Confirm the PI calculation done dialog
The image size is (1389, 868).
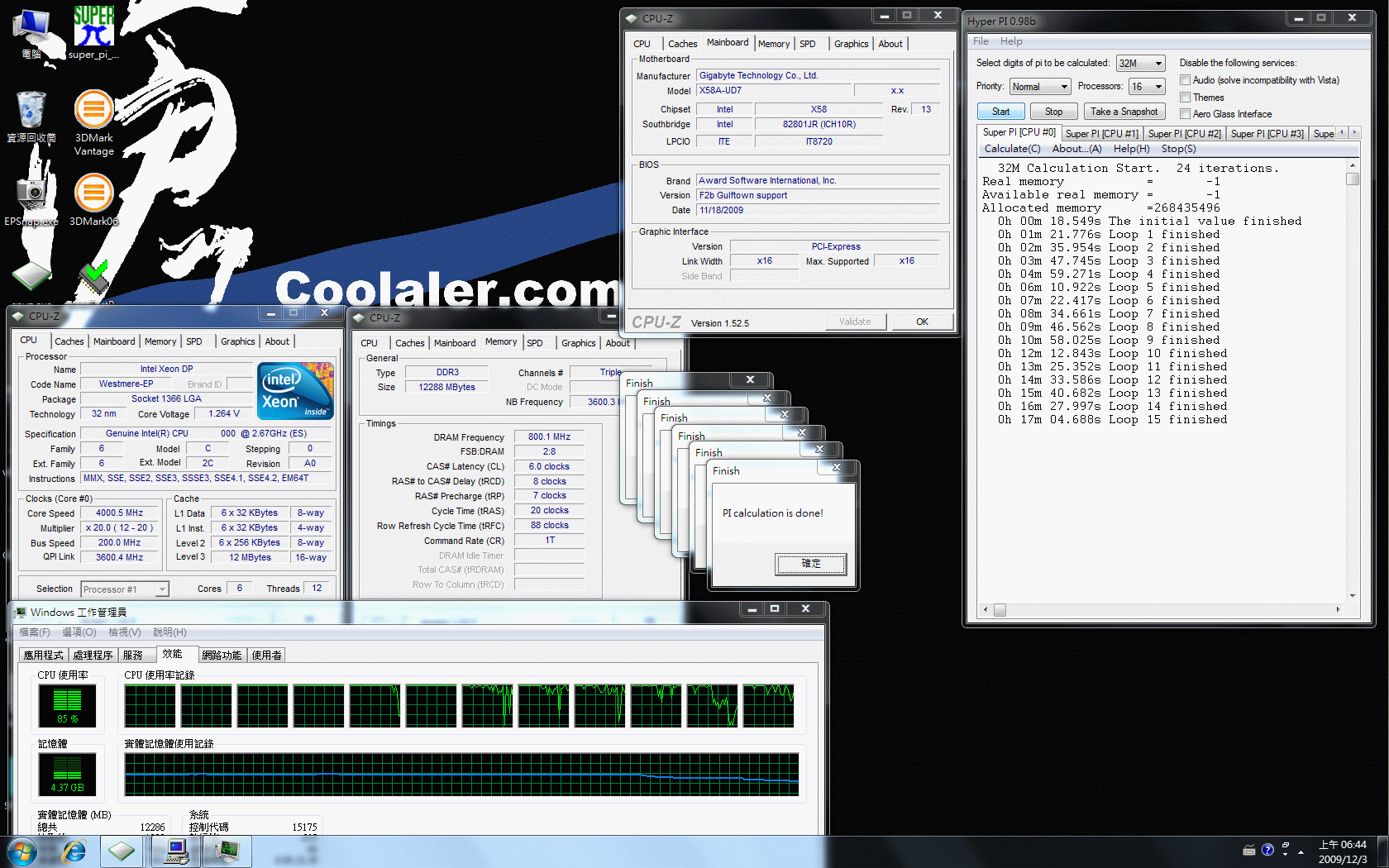tap(810, 564)
